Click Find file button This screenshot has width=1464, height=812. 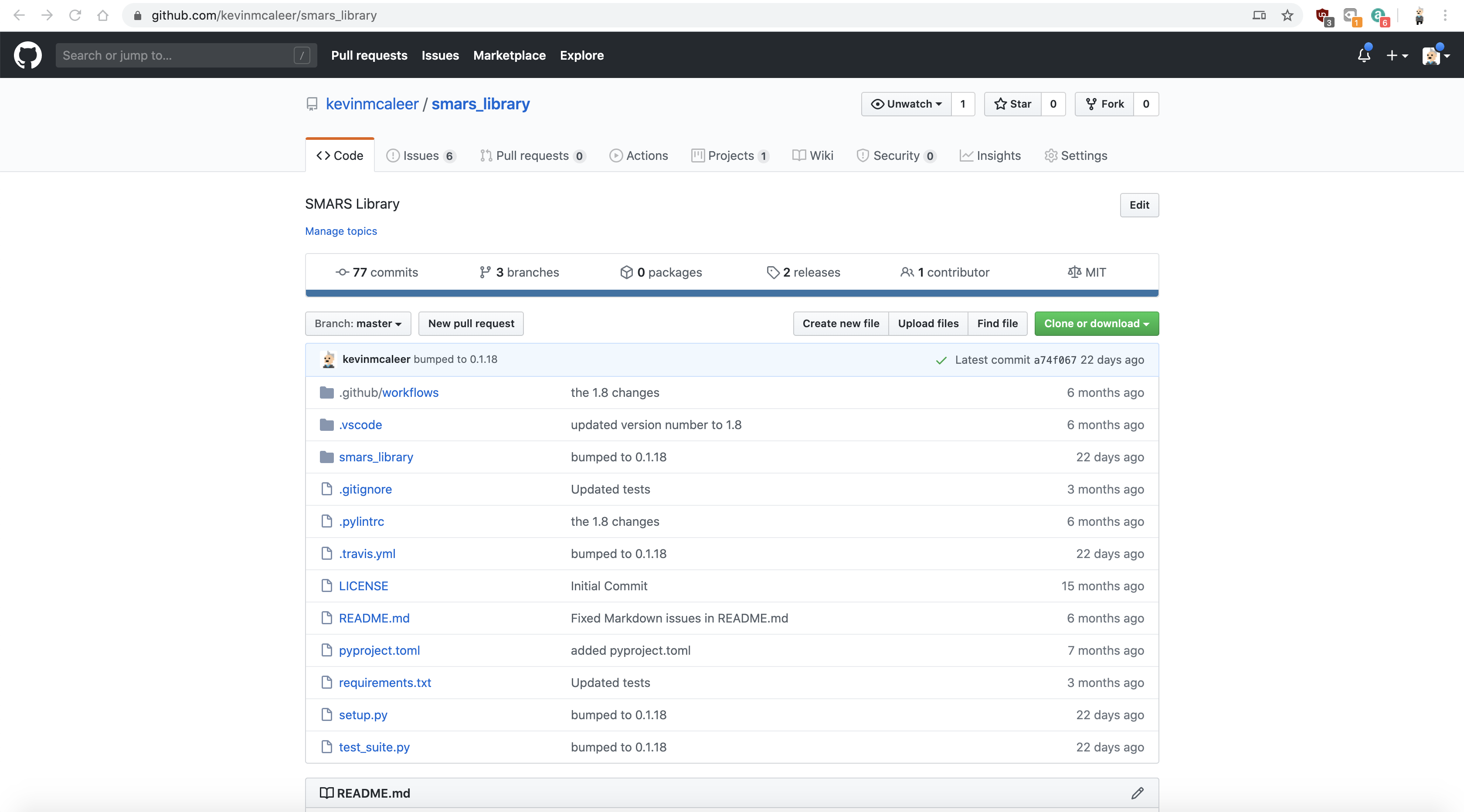[x=997, y=323]
